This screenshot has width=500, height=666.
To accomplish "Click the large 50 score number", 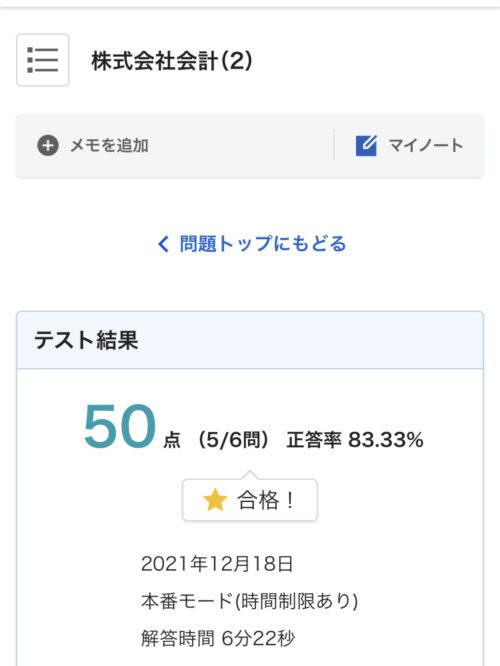I will click(x=119, y=426).
